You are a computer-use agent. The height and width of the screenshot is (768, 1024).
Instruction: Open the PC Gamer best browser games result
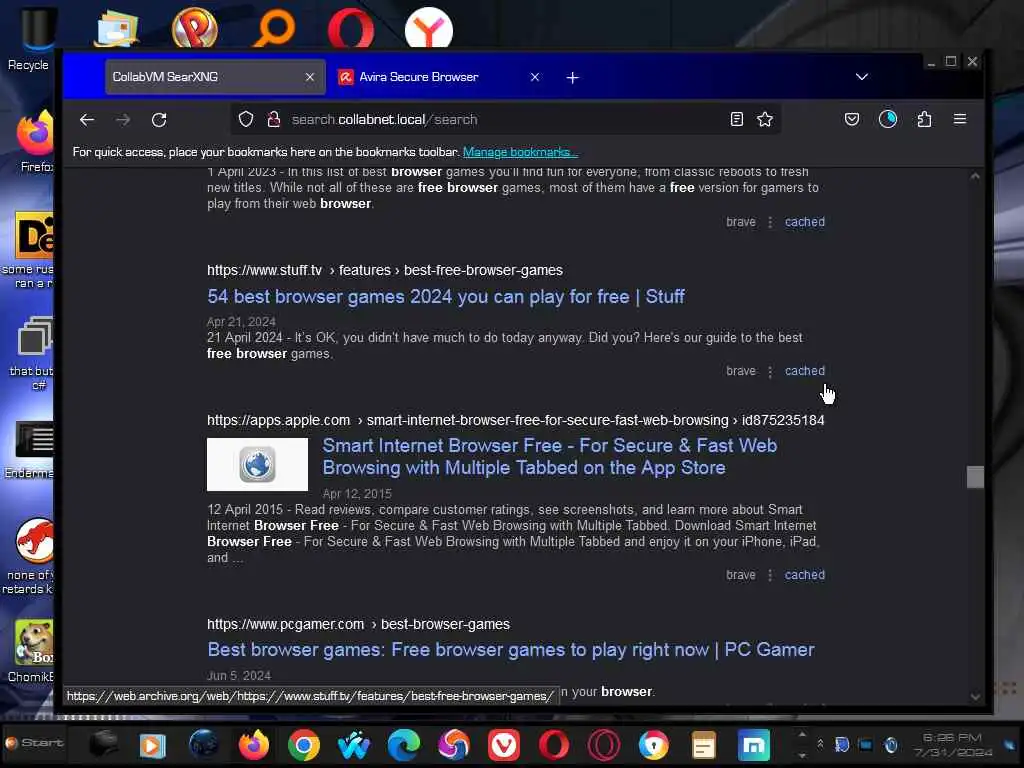tap(511, 650)
